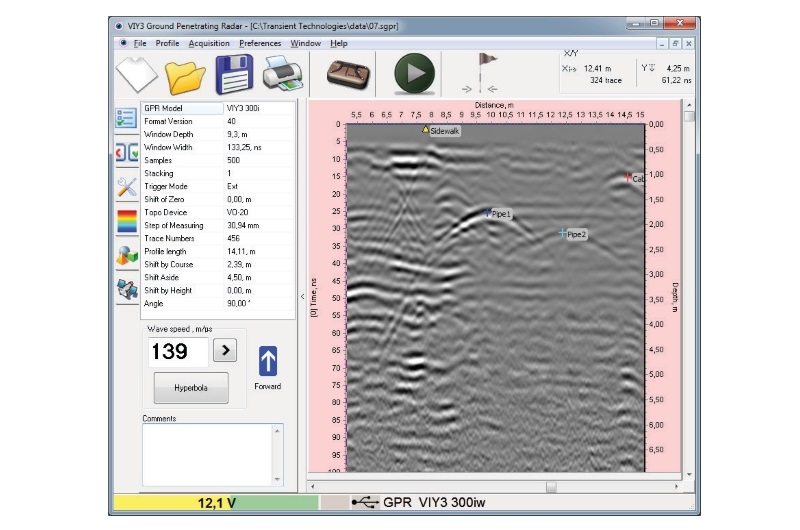
Task: Click the horizontal scrollbar right arrow
Action: [x=677, y=487]
